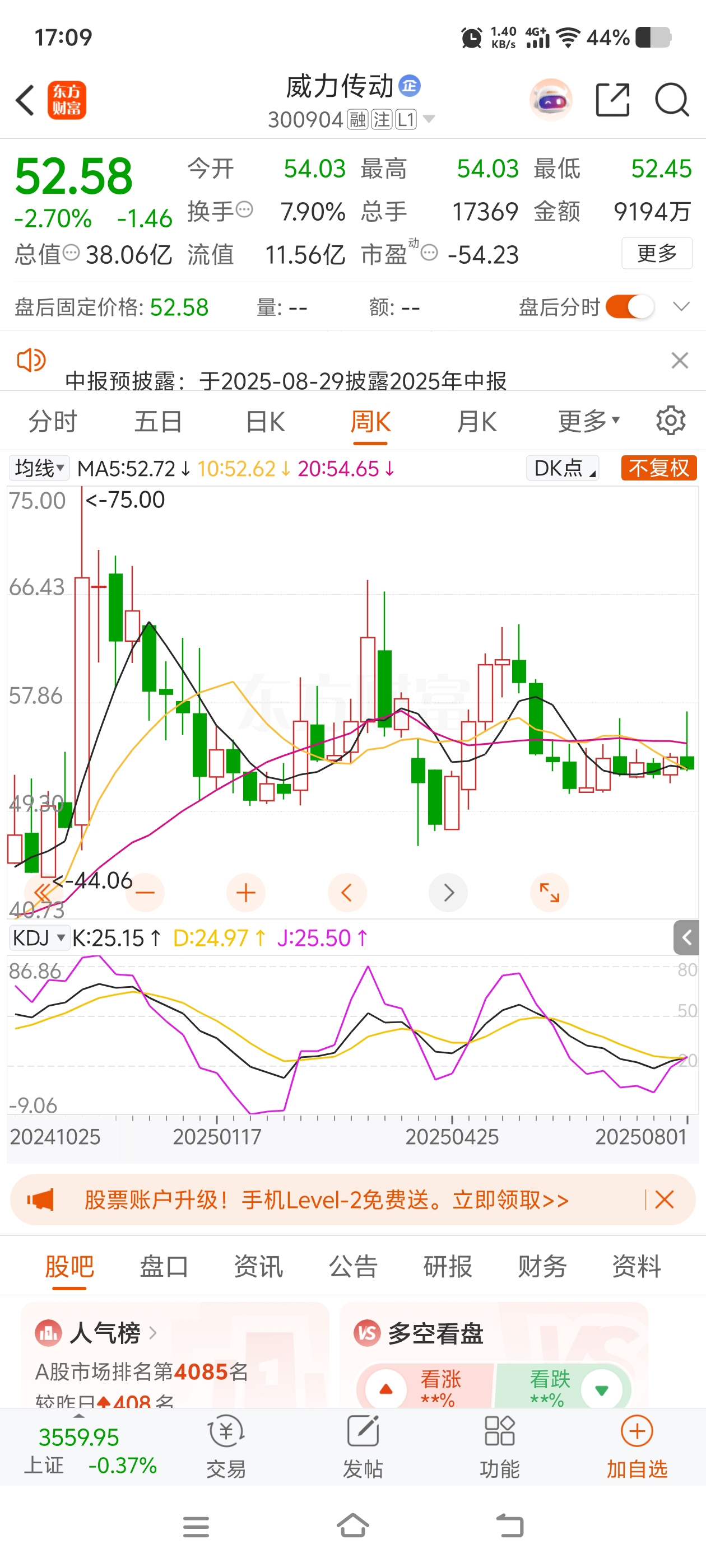Screen dimensions: 706x1568
Task: Tap Android recent apps menu button
Action: (x=196, y=1527)
